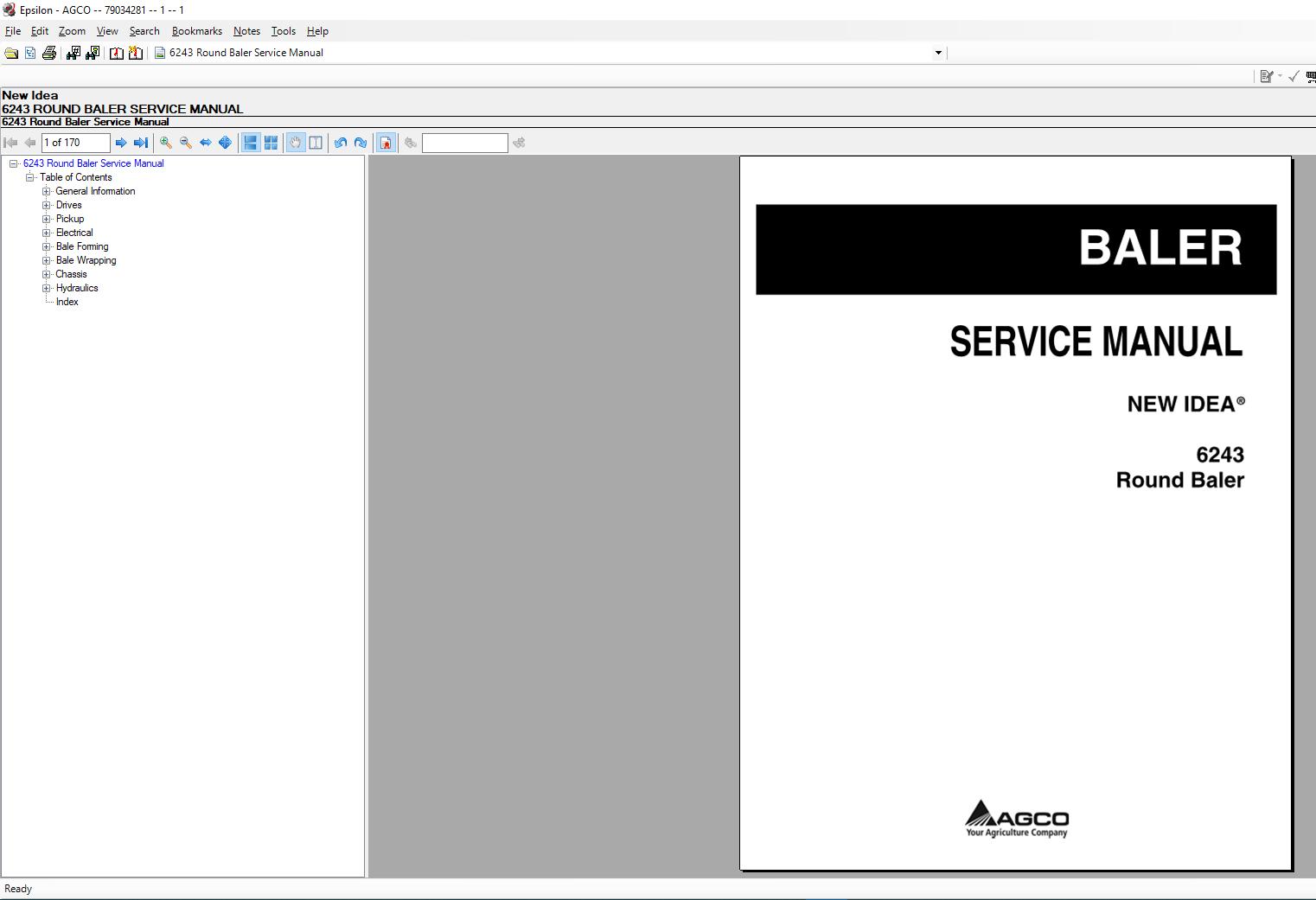
Task: Collapse the 6243 Round Baler Service Manual node
Action: click(x=14, y=163)
